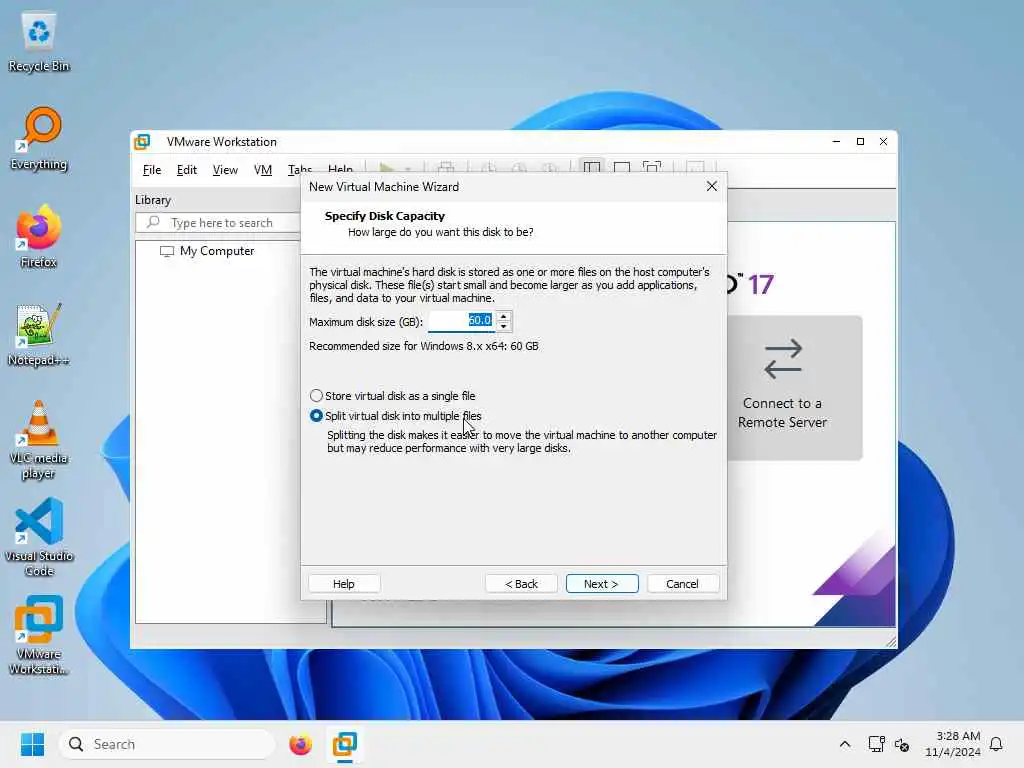Open the View menu
1024x768 pixels.
(x=225, y=170)
